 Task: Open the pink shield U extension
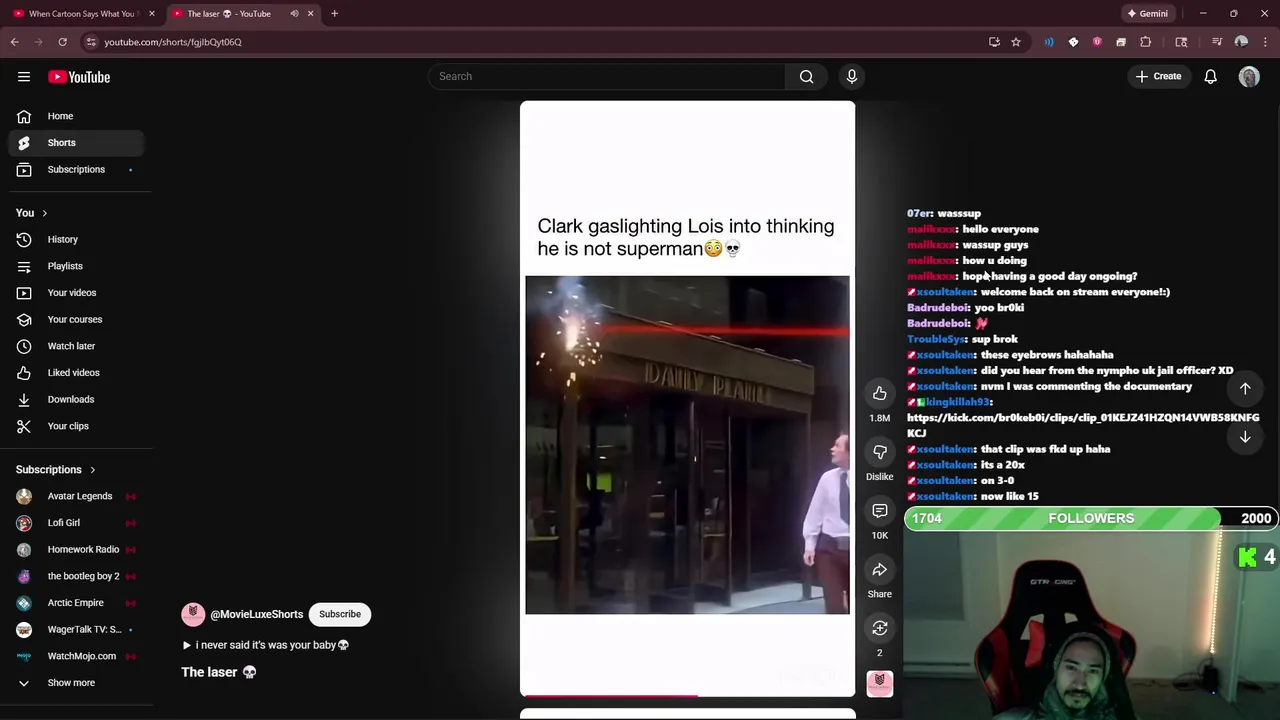[1097, 42]
